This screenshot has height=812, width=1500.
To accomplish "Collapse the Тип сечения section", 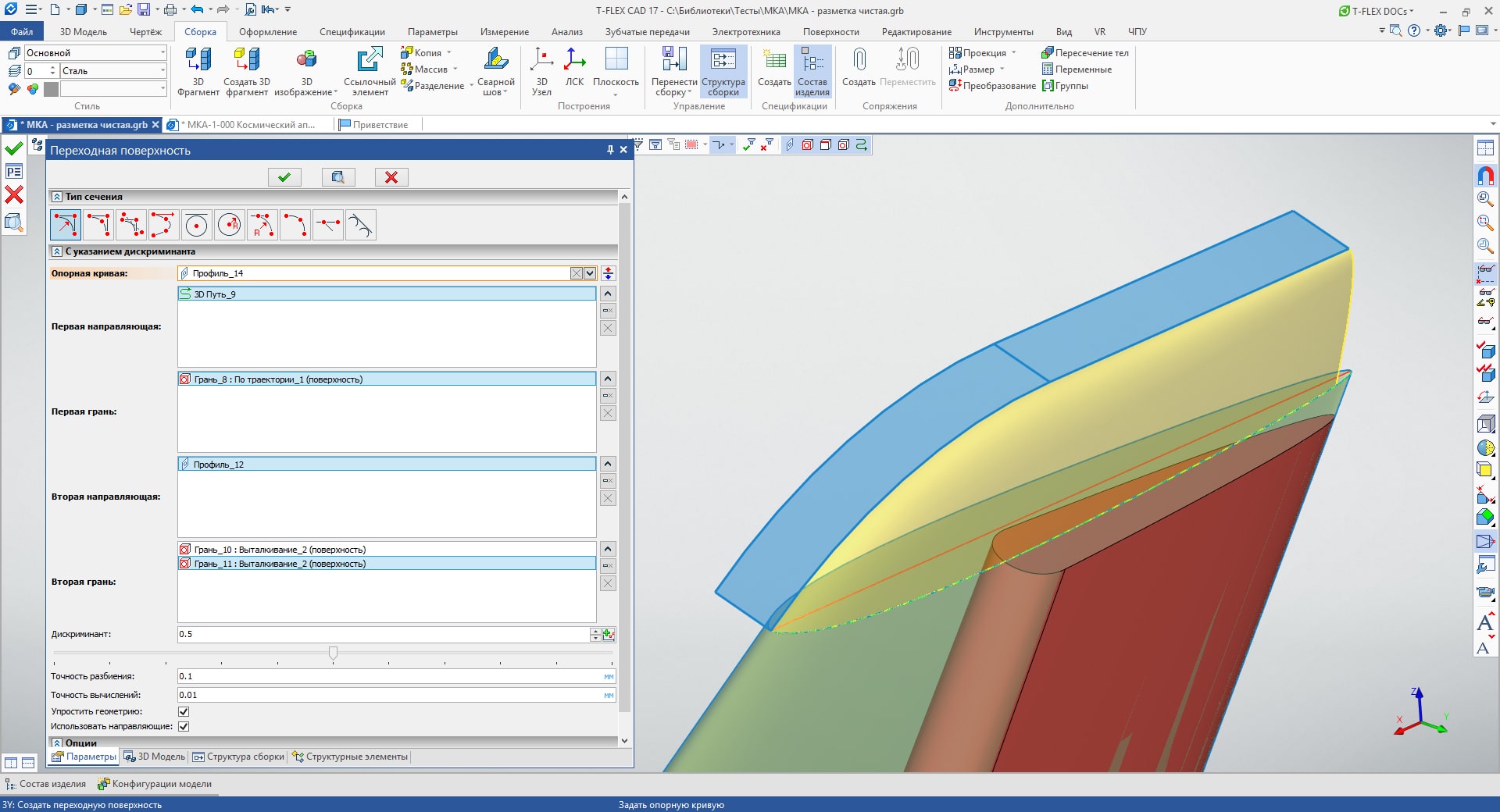I will (x=57, y=197).
